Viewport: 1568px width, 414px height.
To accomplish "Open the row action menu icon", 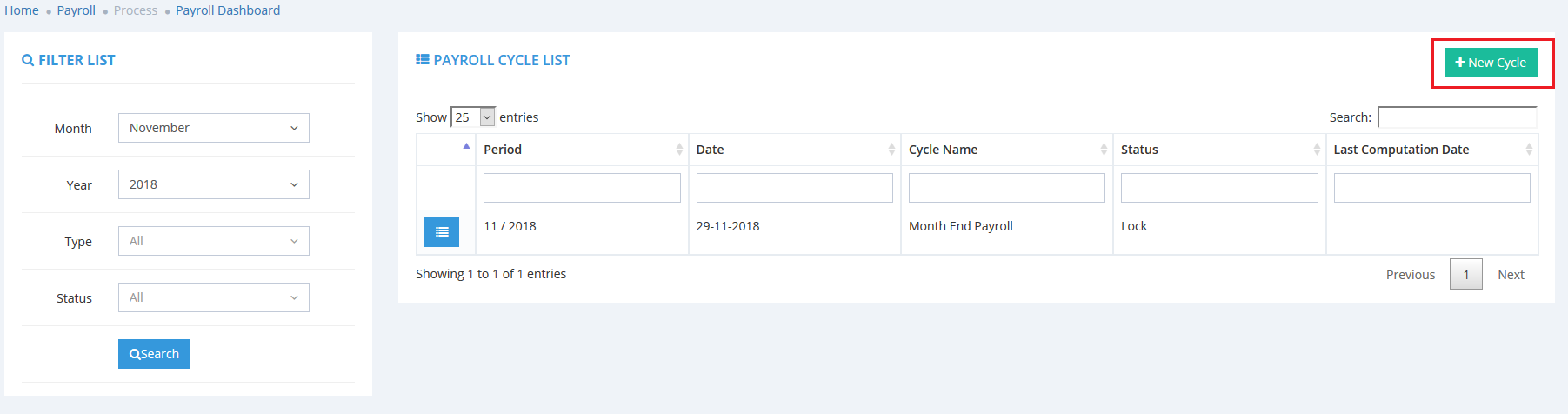I will pyautogui.click(x=442, y=232).
